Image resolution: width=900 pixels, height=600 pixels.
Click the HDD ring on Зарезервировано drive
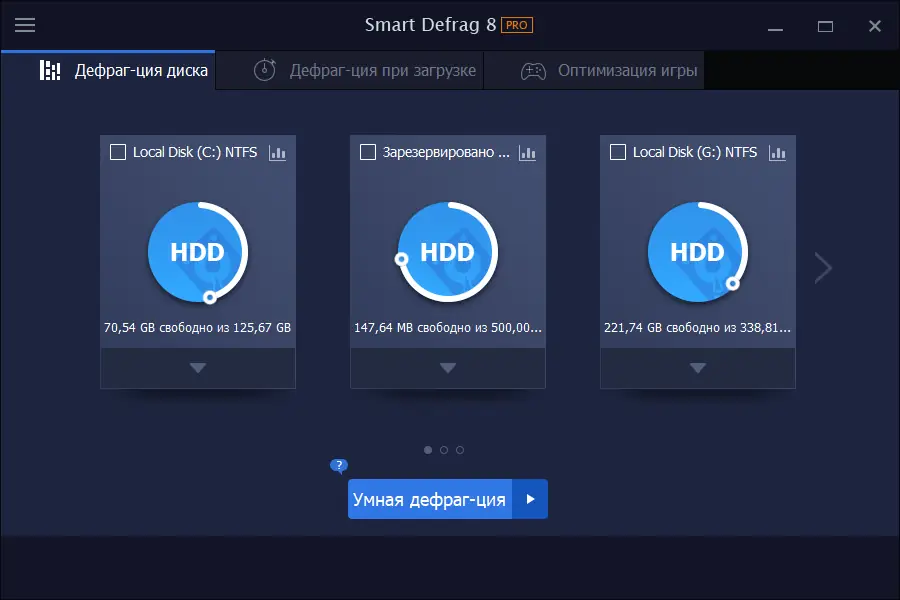pyautogui.click(x=447, y=252)
